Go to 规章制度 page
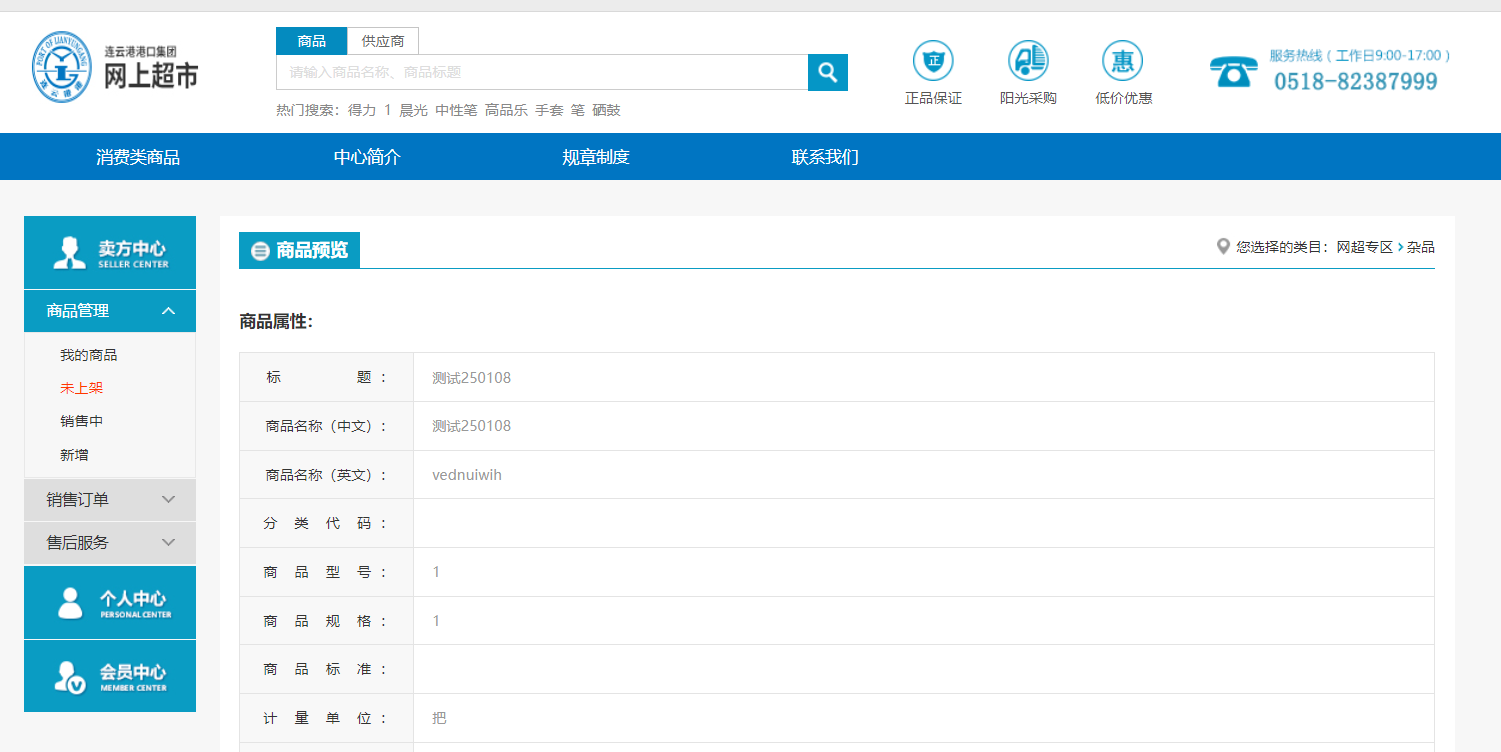This screenshot has width=1501, height=752. (x=595, y=157)
